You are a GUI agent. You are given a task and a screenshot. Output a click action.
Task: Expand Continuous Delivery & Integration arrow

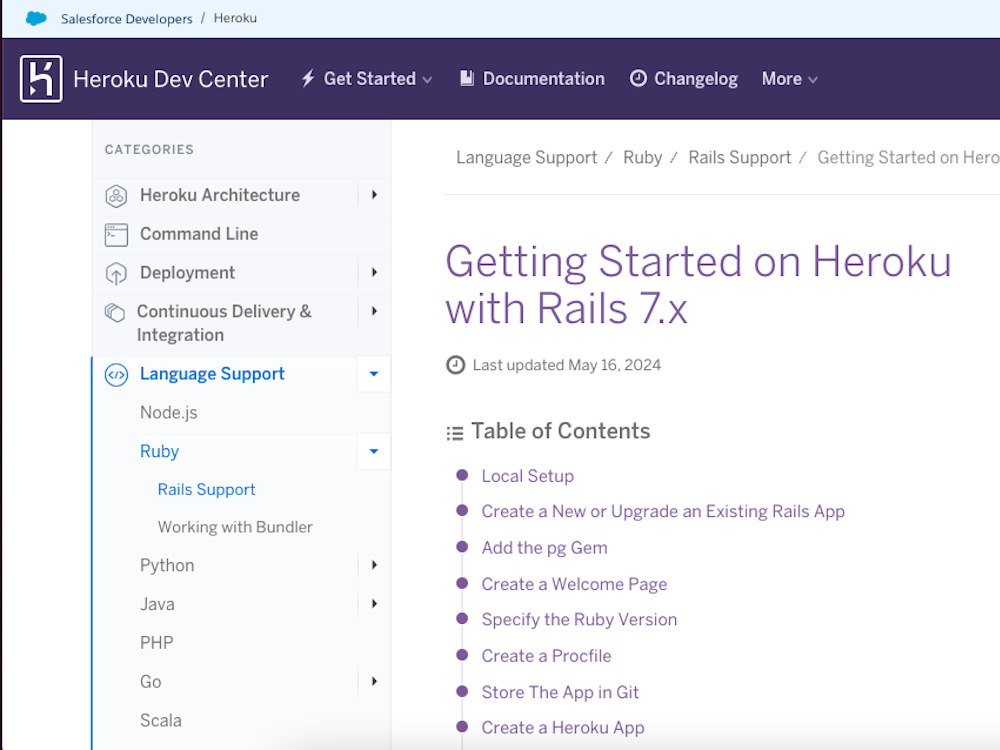[x=374, y=311]
